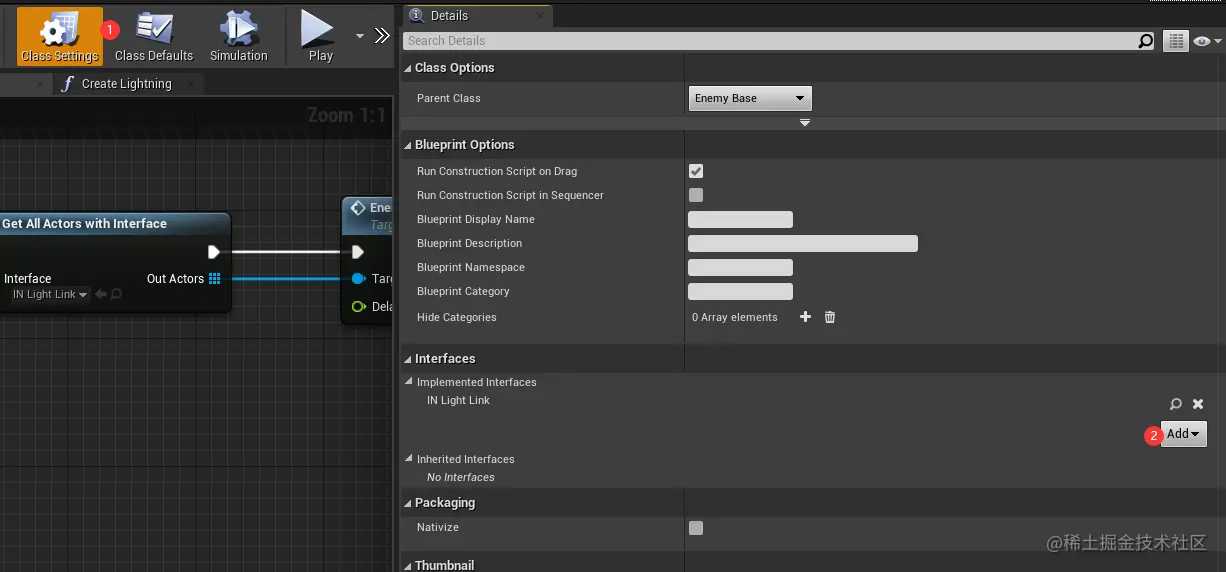
Task: Collapse the Packaging section
Action: click(408, 503)
